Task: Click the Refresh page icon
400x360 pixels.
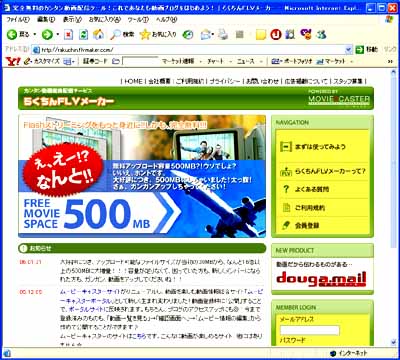Action: click(83, 35)
